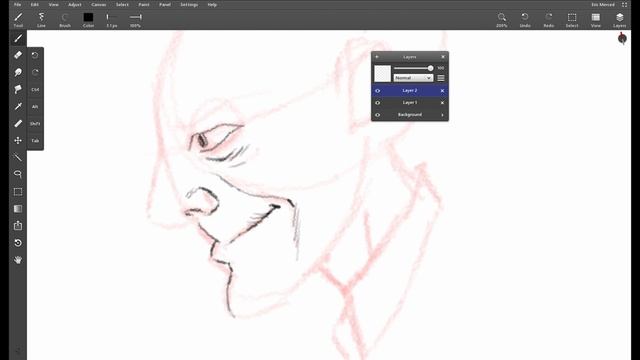Image resolution: width=640 pixels, height=360 pixels.
Task: Select the gradient tool
Action: (18, 209)
